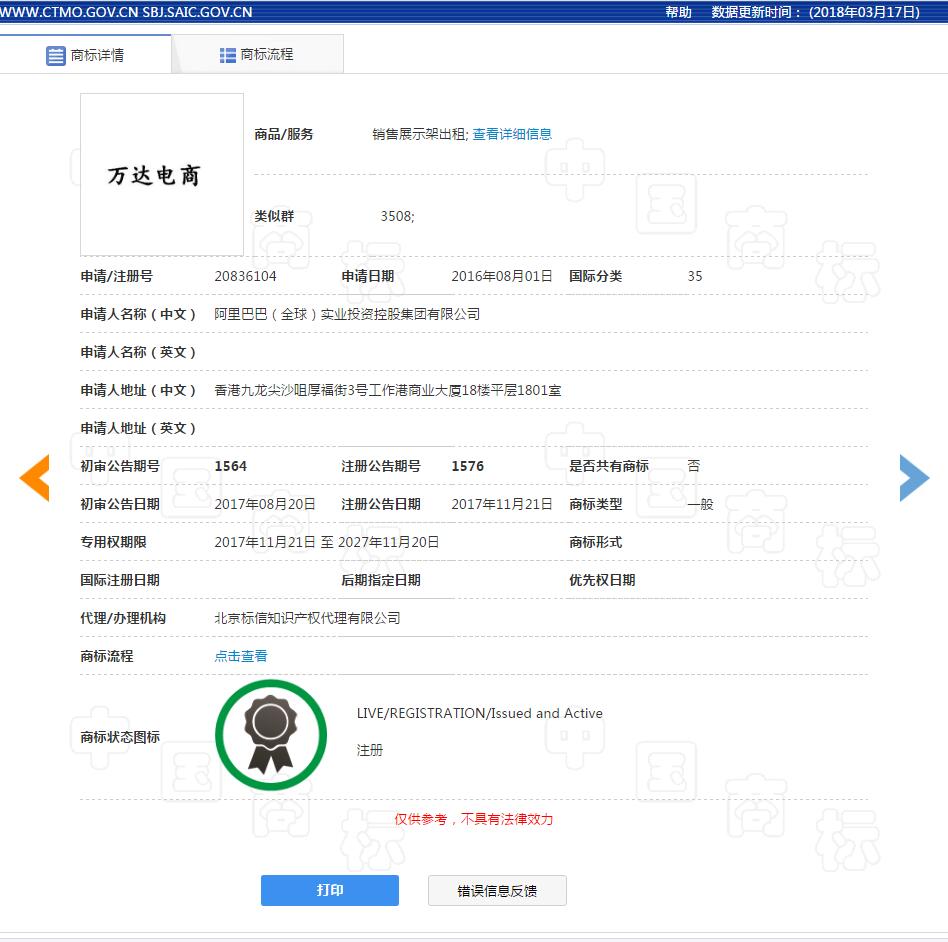Viewport: 948px width, 942px height.
Task: Click the red disclaimer 仅供参考，不具有法律效力
Action: (x=473, y=819)
